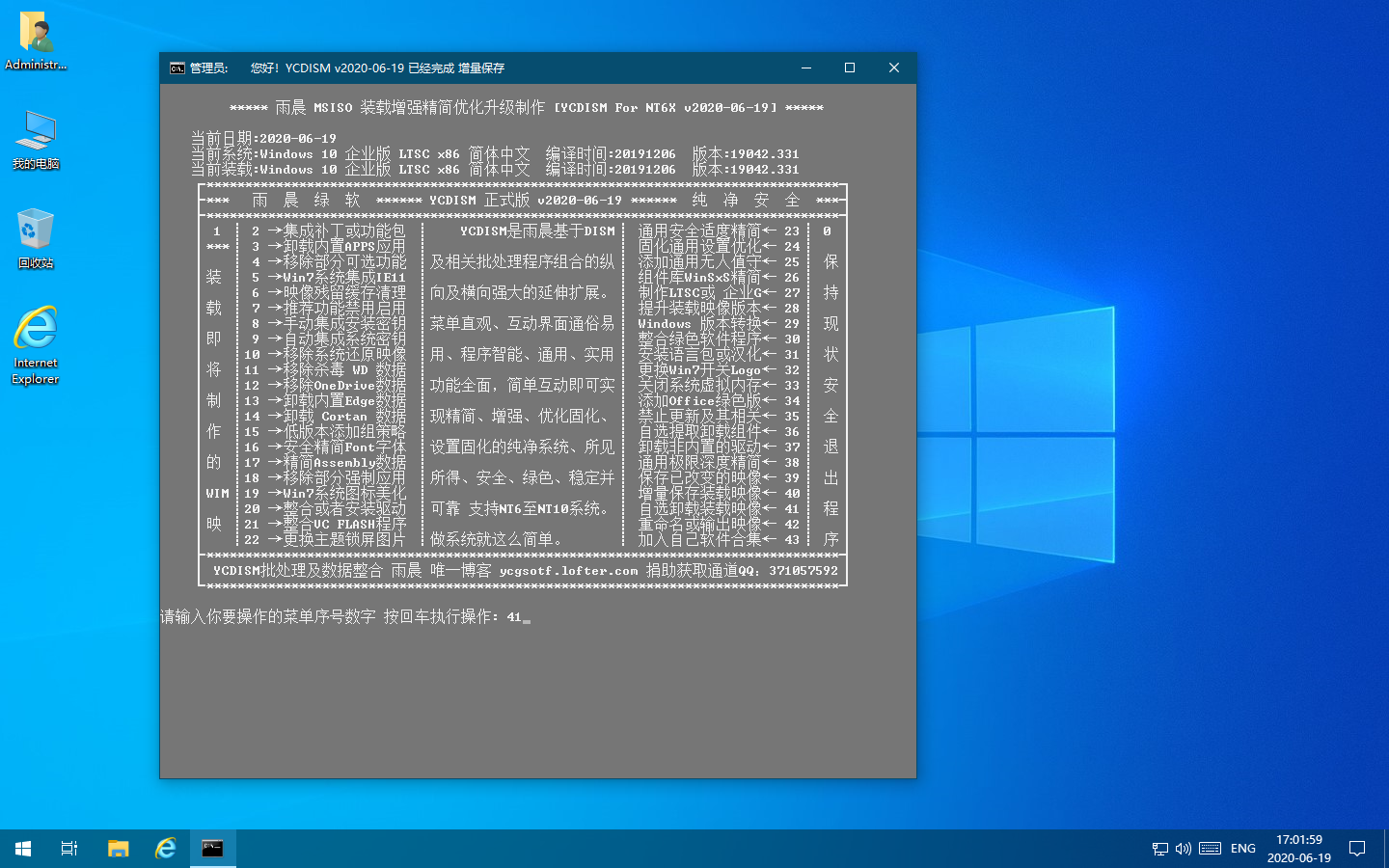Click menu line 16 安全精简Font字体

tap(325, 448)
